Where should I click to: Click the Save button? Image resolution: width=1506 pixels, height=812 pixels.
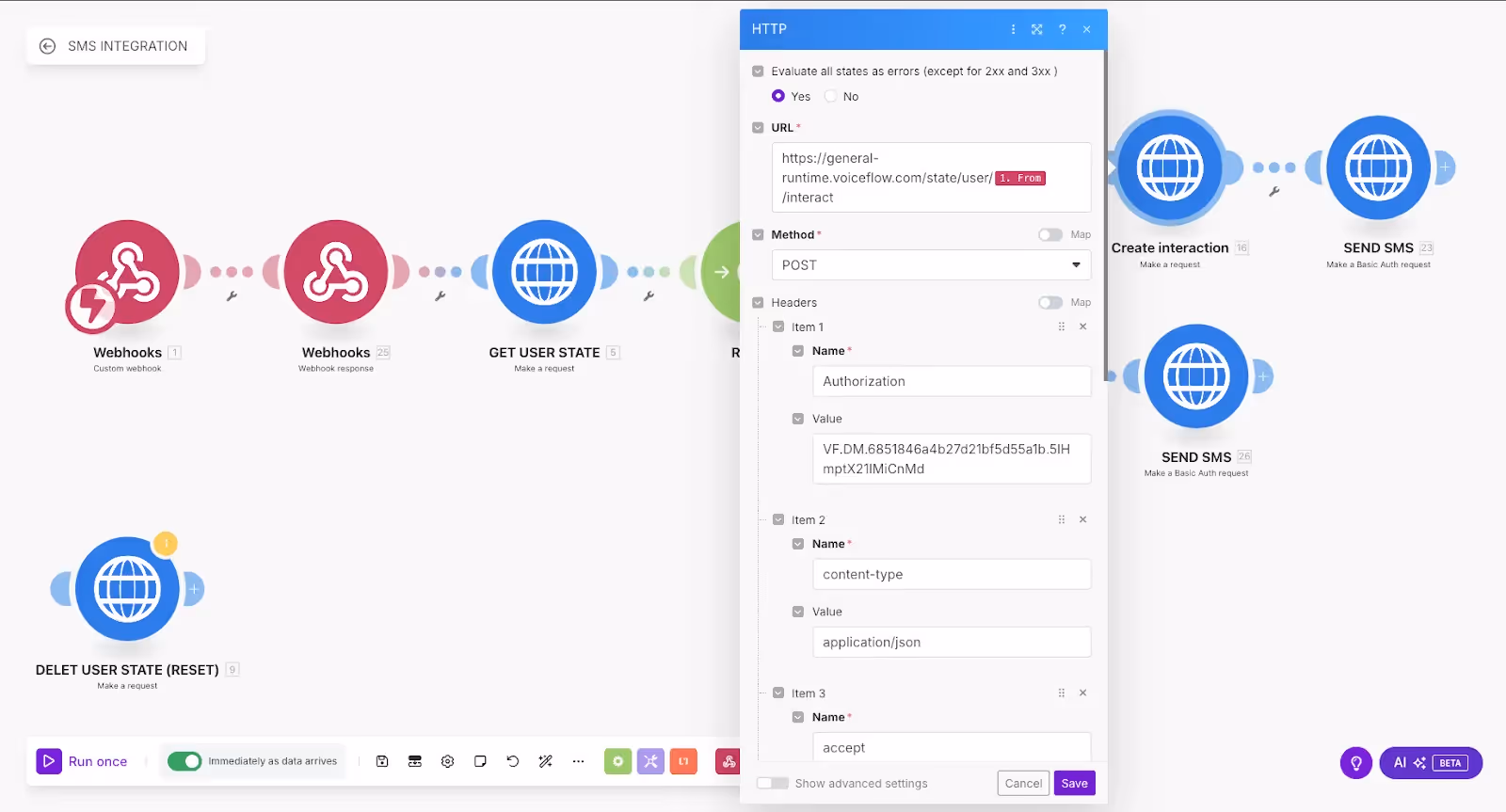tap(1074, 783)
